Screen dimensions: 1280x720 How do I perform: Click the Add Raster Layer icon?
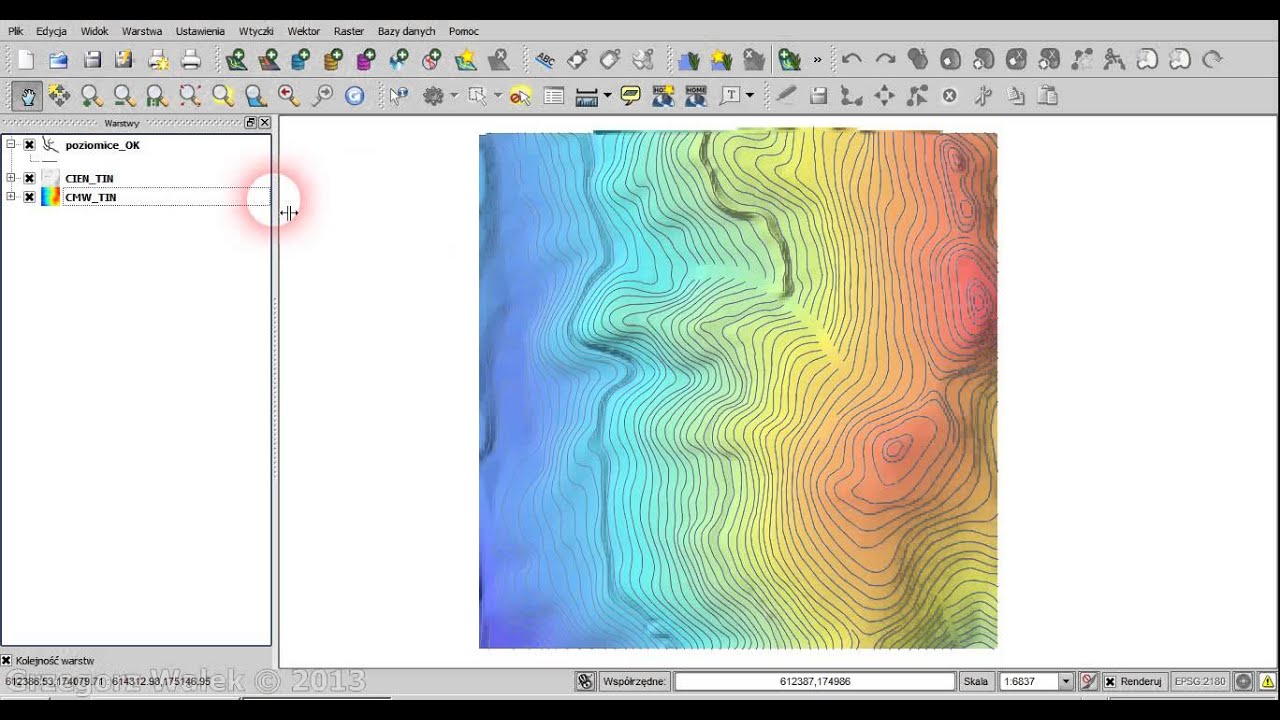pyautogui.click(x=268, y=60)
